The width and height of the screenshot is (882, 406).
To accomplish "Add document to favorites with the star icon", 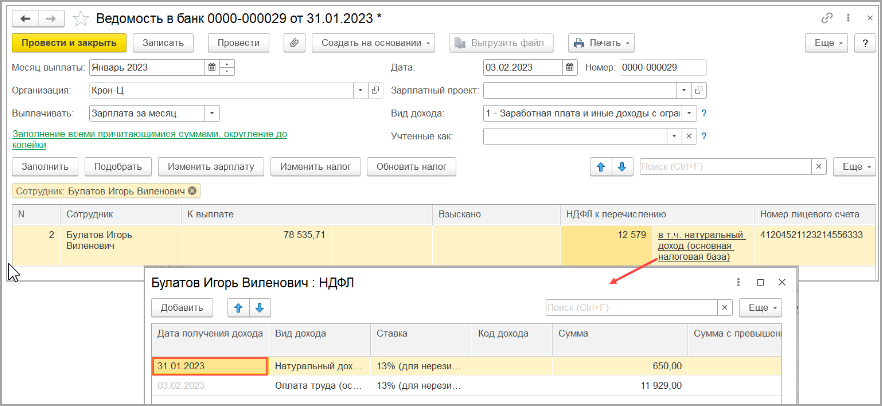I will point(81,19).
